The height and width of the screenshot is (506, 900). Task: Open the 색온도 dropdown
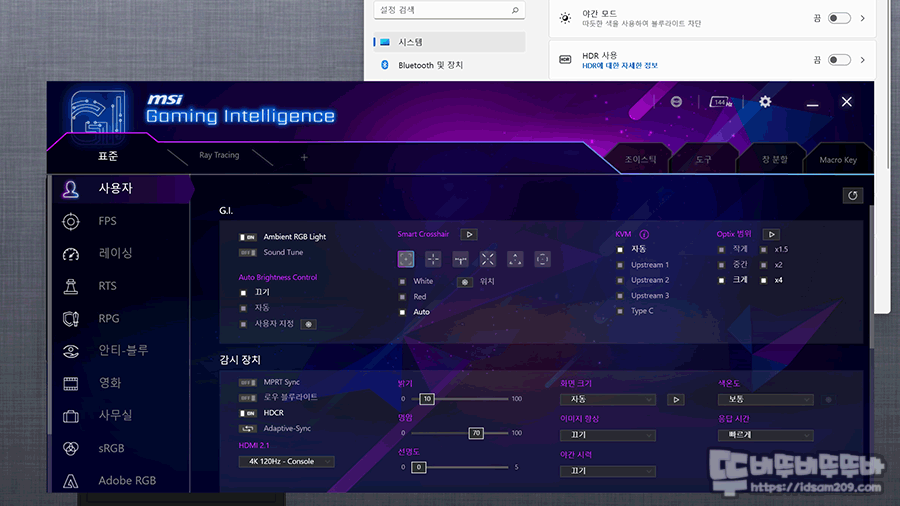click(x=766, y=399)
